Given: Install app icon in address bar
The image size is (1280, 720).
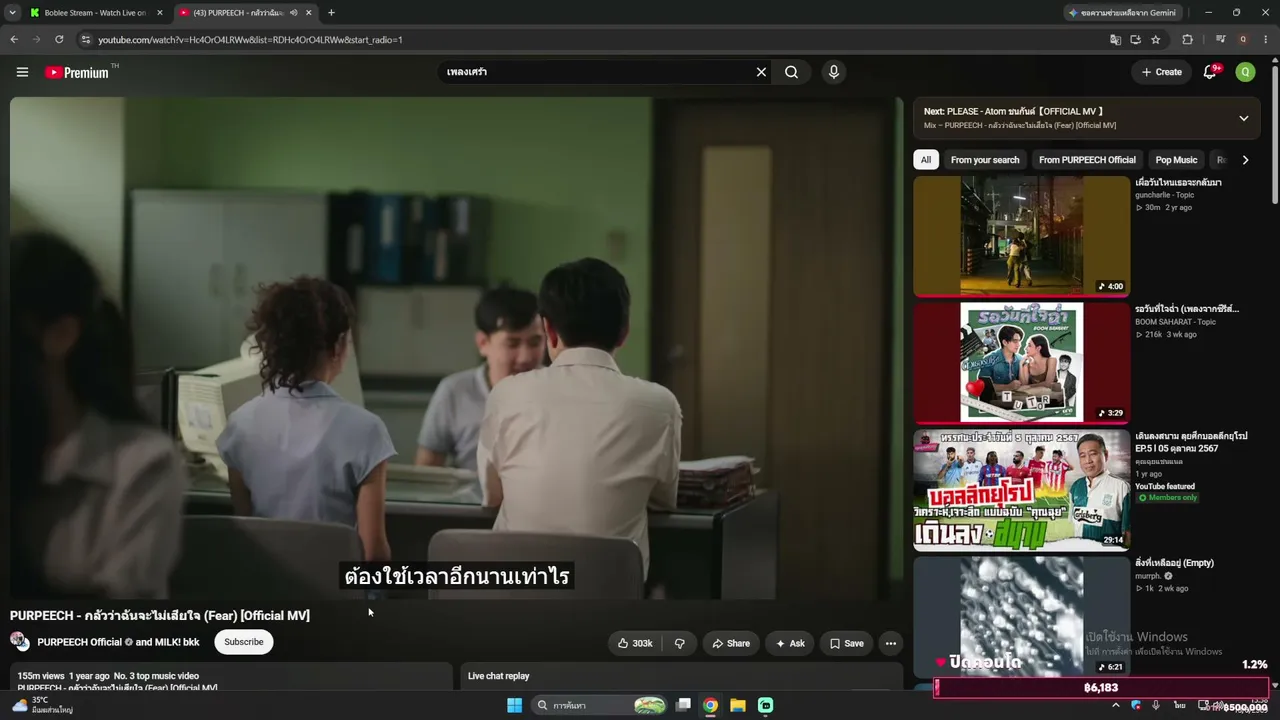Looking at the screenshot, I should click(x=1135, y=40).
